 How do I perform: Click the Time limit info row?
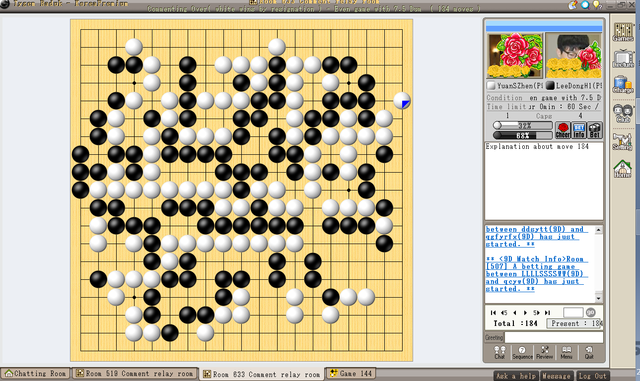pyautogui.click(x=544, y=107)
